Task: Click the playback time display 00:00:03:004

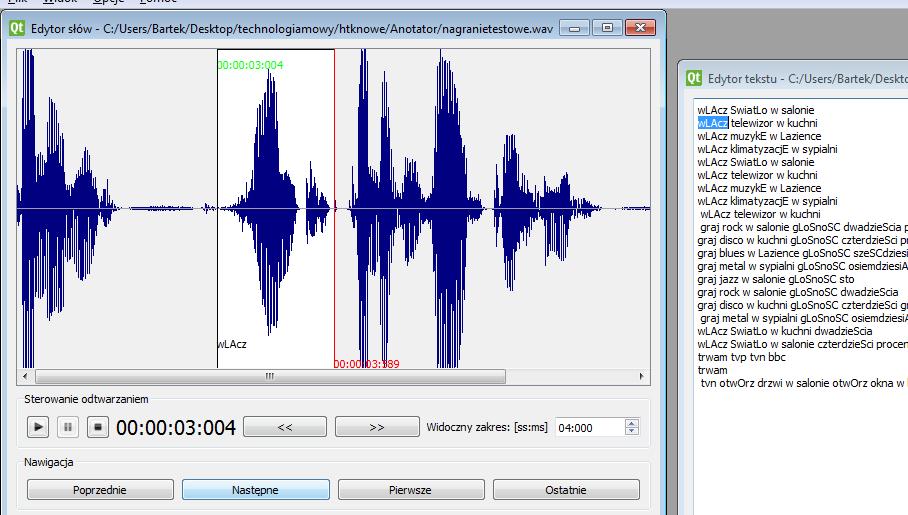Action: [x=176, y=428]
